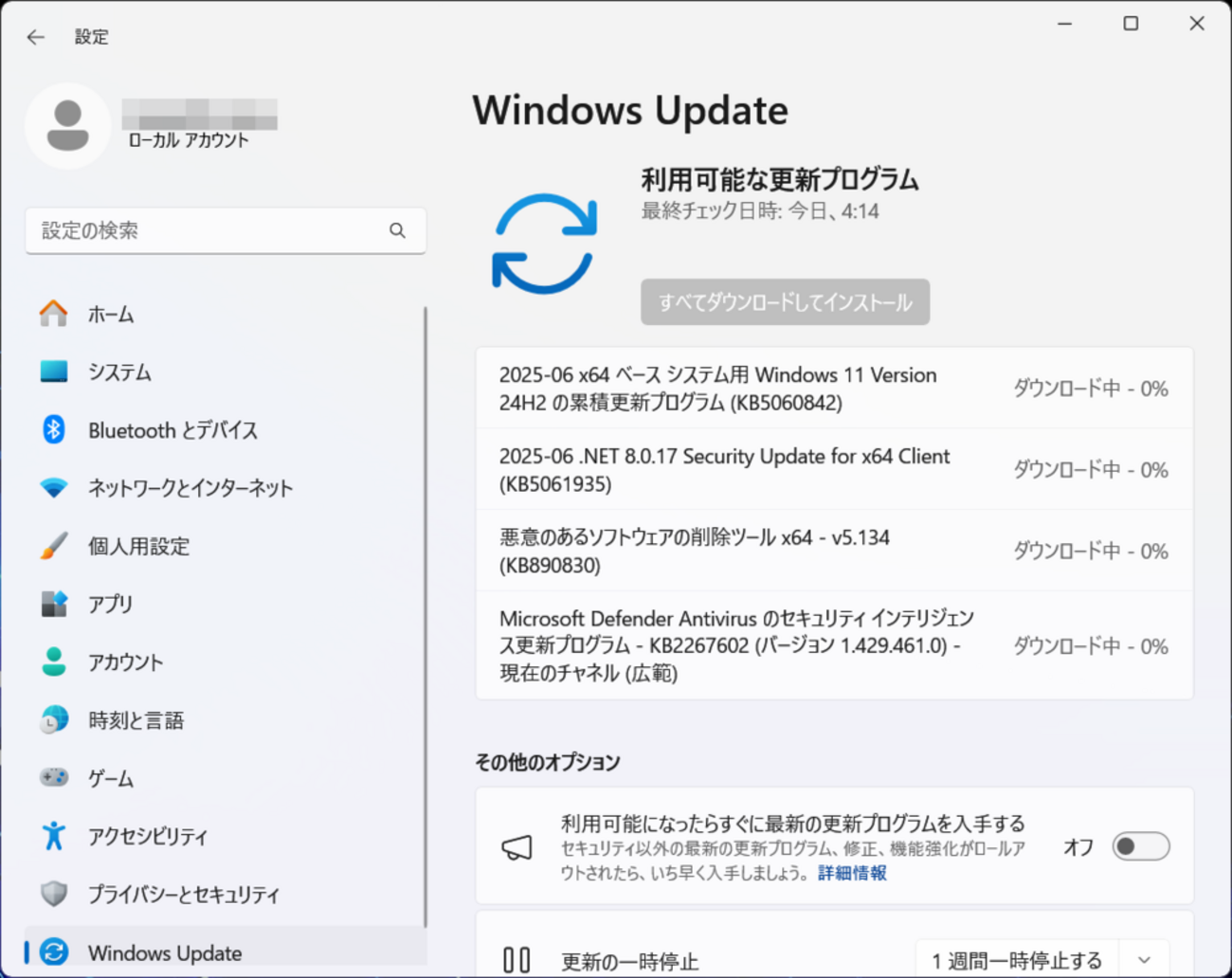Viewport: 1232px width, 978px height.
Task: Select 時刻と言語 in sidebar
Action: tap(226, 720)
